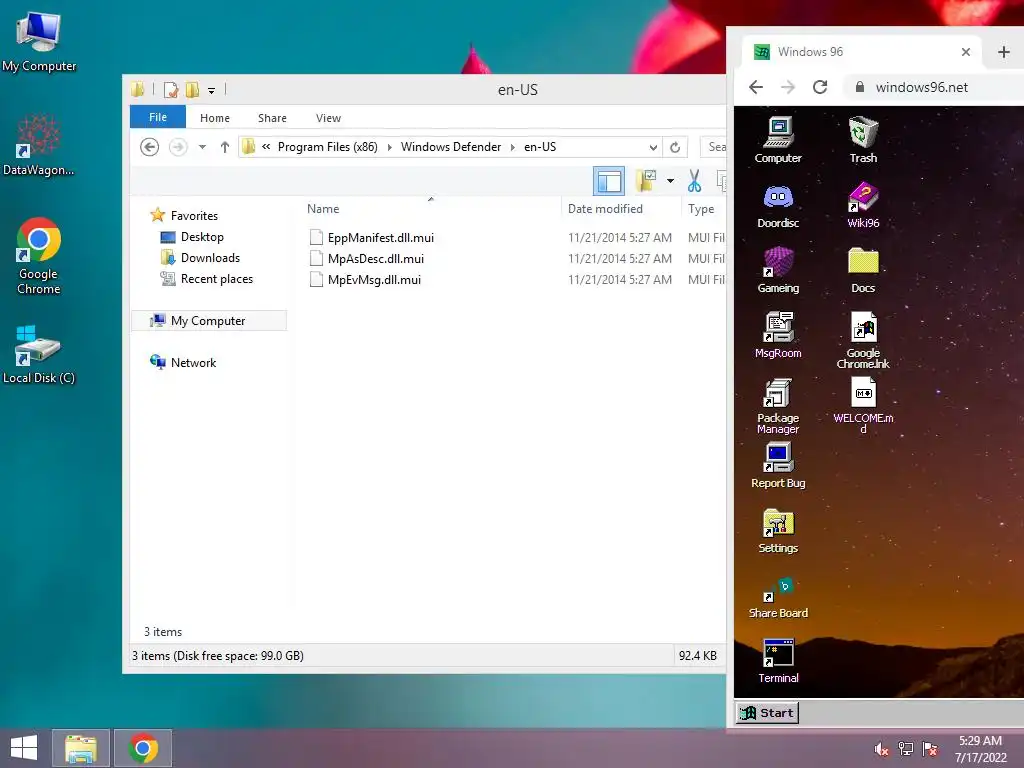
Task: Click the Properties icon in quick access toolbar
Action: click(171, 90)
